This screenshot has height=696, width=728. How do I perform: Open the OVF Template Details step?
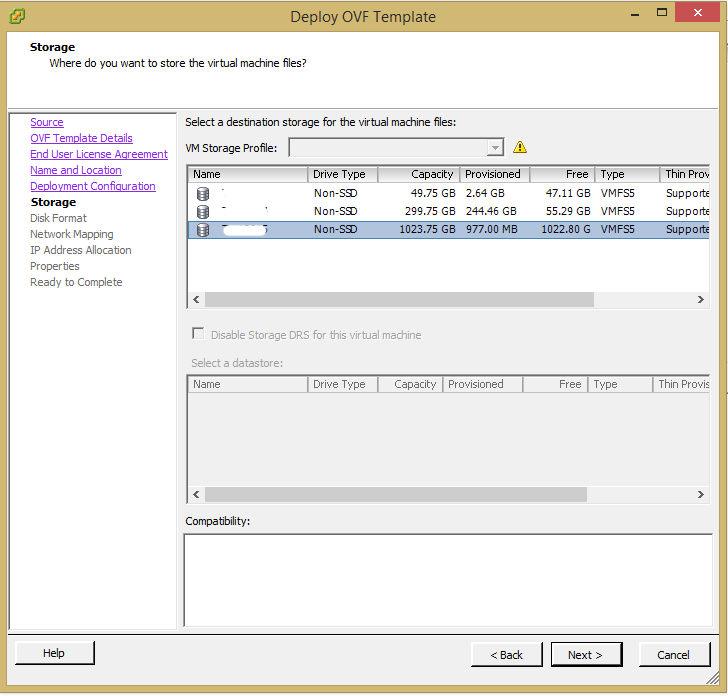click(x=81, y=138)
